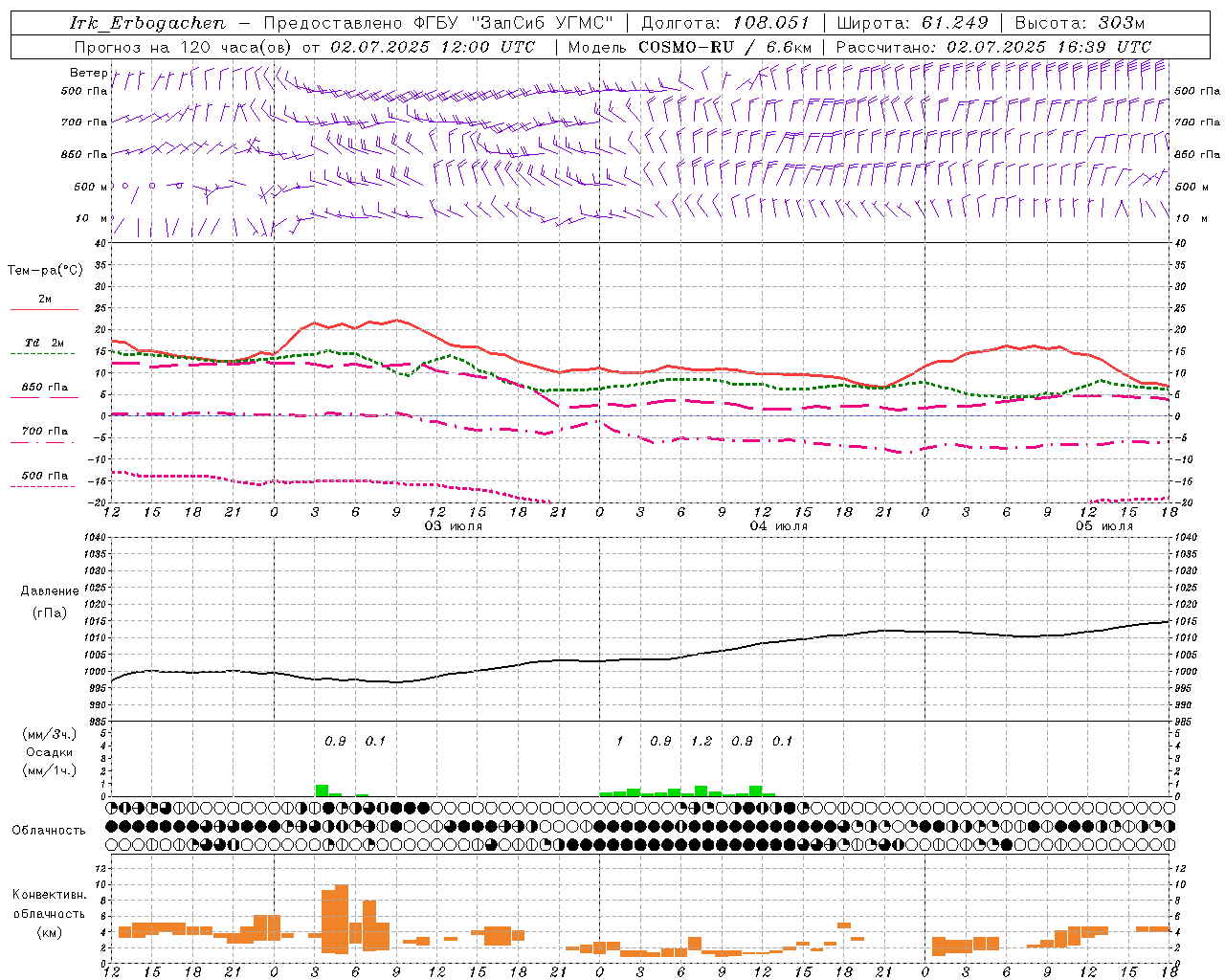Click the "03 июля" date label

454,526
